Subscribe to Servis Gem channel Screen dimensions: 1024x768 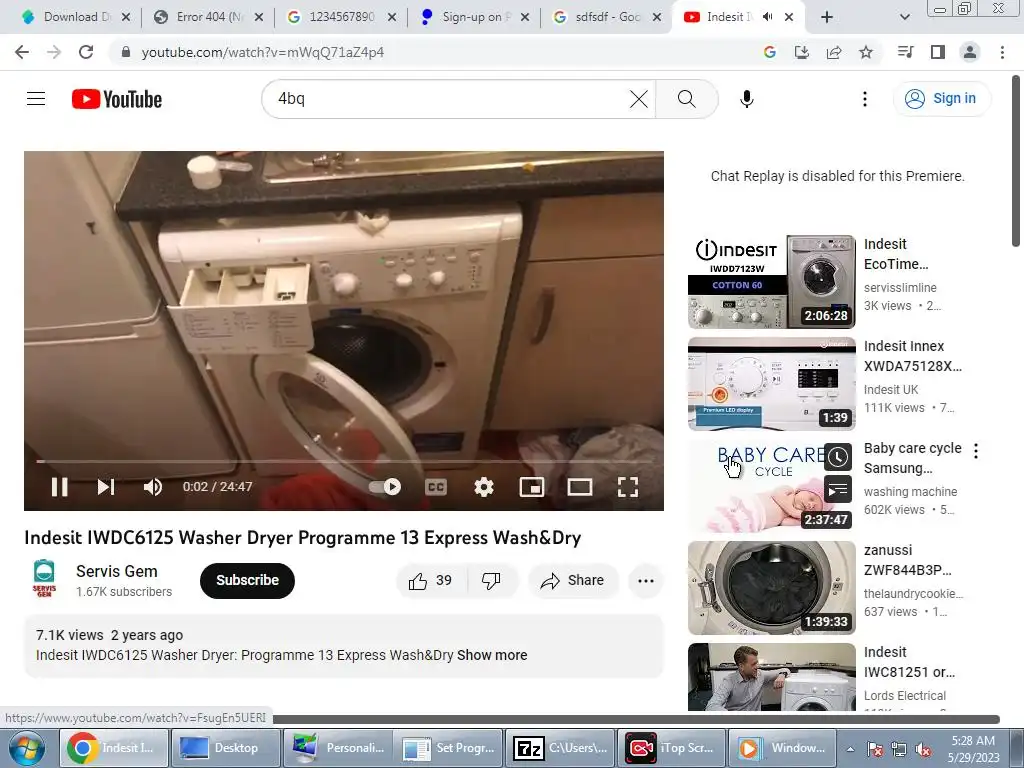point(247,581)
